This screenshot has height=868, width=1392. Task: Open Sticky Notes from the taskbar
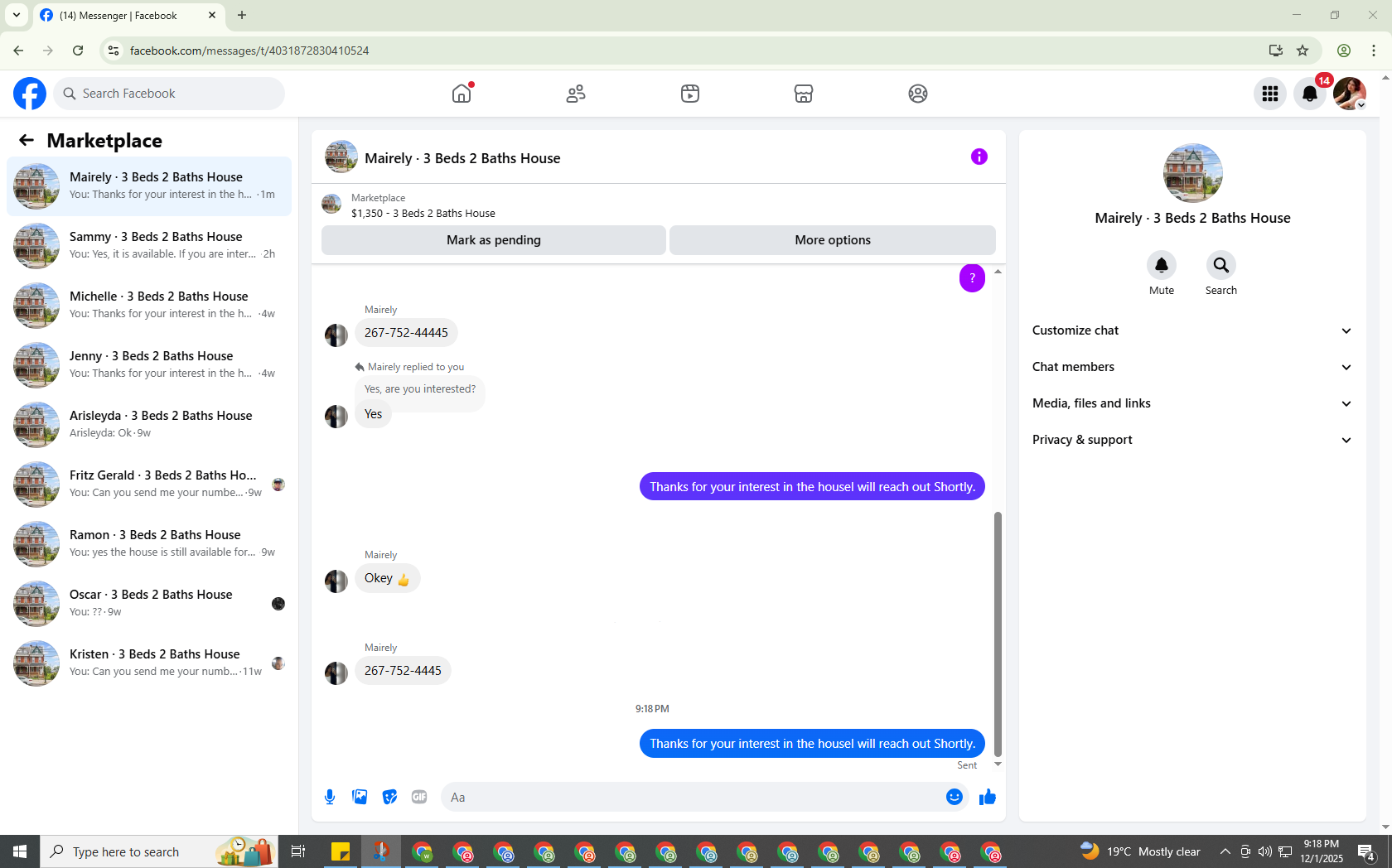pos(341,851)
